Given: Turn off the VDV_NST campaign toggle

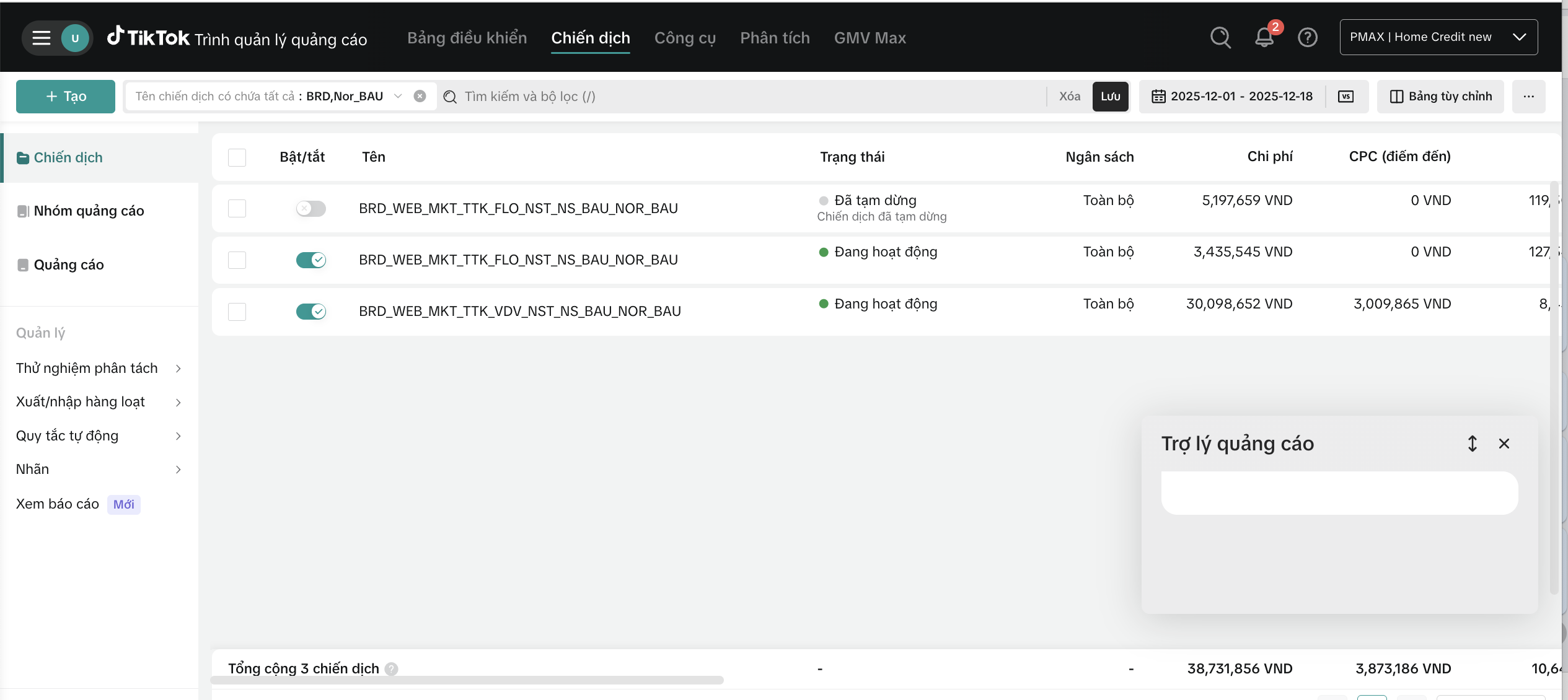Looking at the screenshot, I should tap(311, 312).
